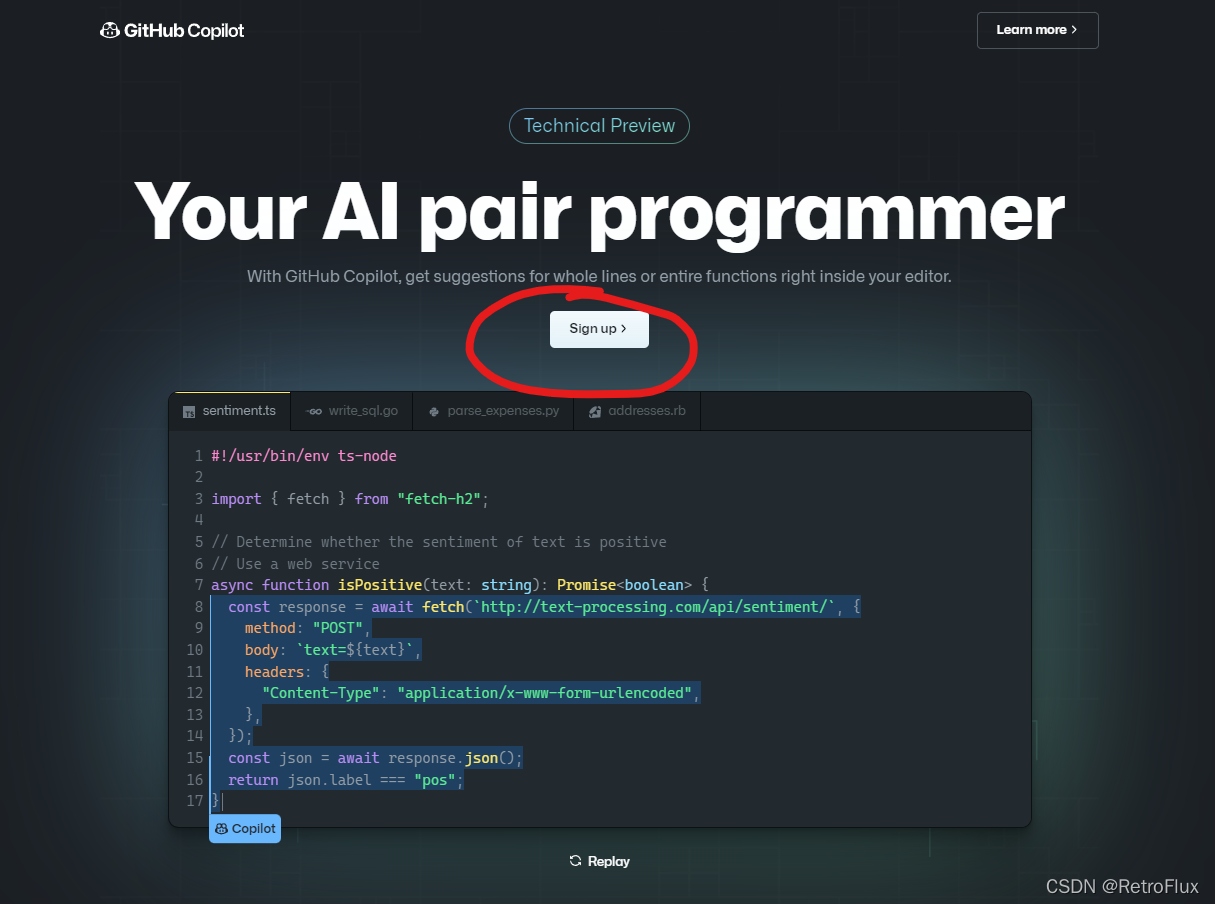Click the "Content-Type" header line
The width and height of the screenshot is (1215, 904).
point(480,693)
